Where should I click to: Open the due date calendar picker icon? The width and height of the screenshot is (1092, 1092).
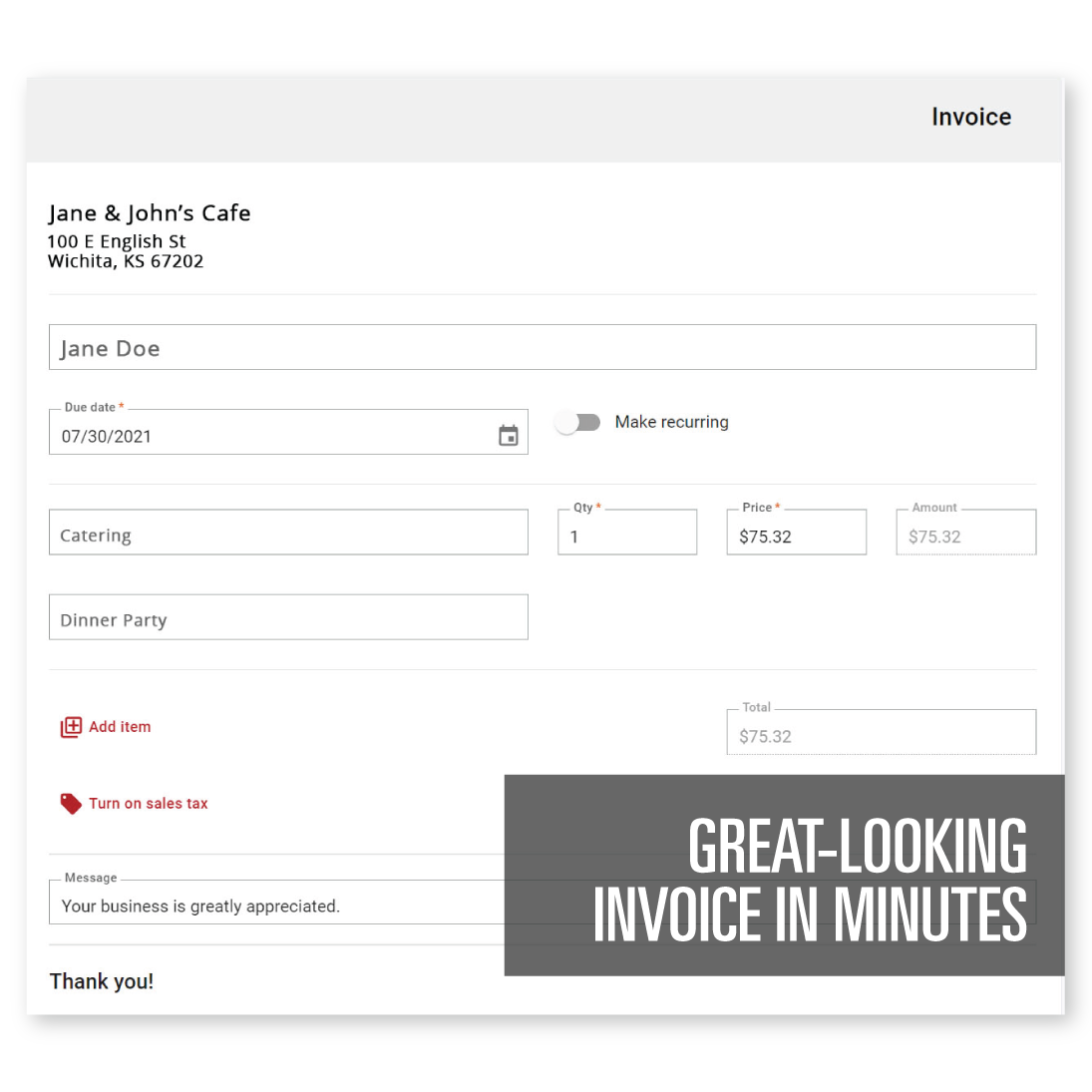click(509, 435)
